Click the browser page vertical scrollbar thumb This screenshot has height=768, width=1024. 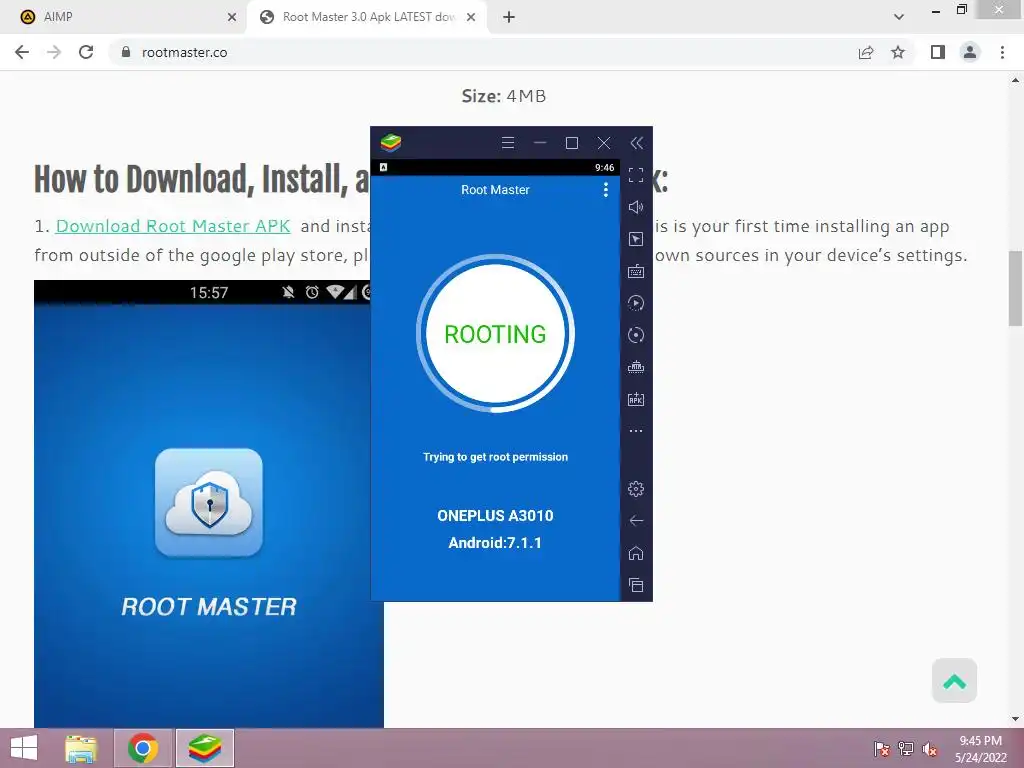(1015, 288)
